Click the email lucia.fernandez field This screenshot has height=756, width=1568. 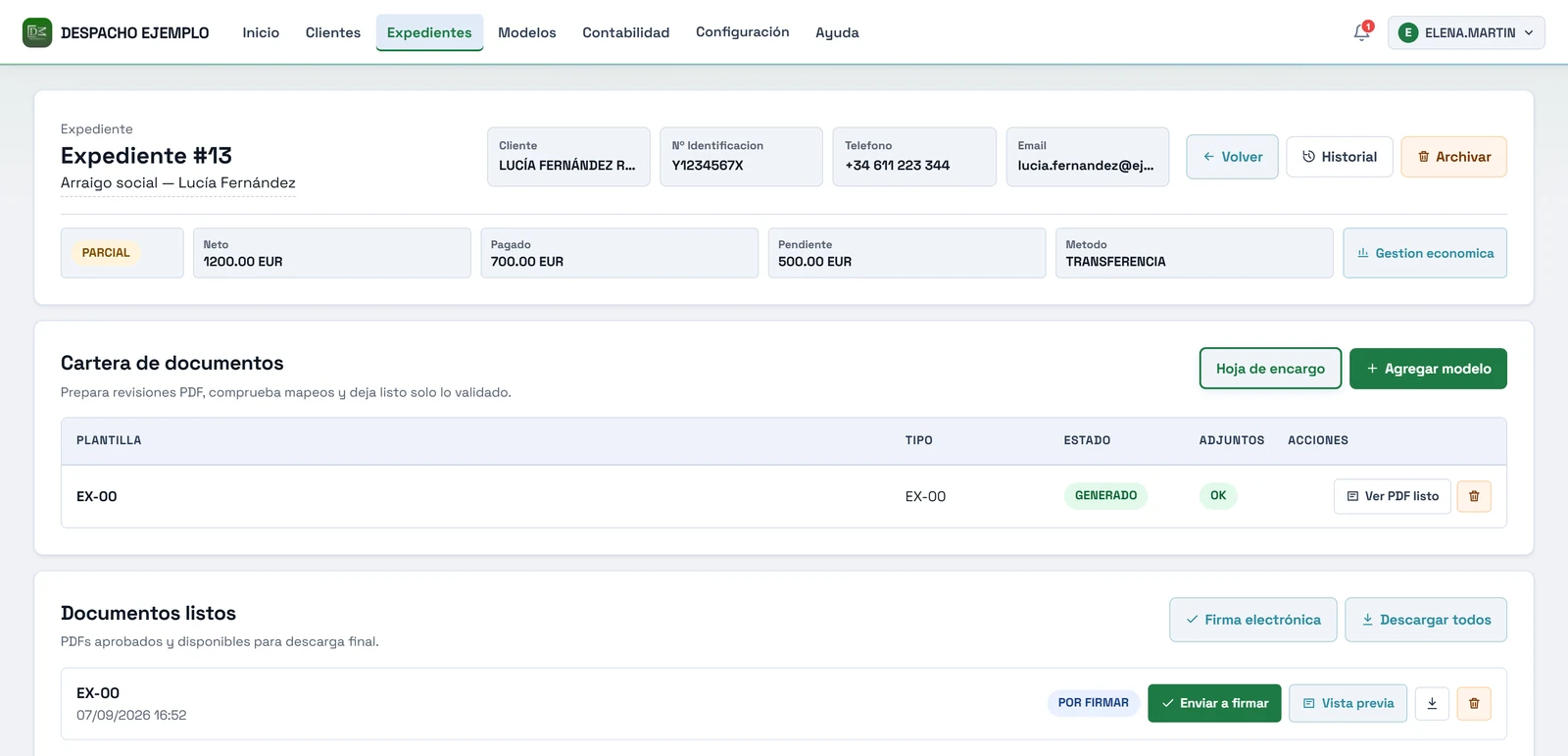click(1087, 157)
